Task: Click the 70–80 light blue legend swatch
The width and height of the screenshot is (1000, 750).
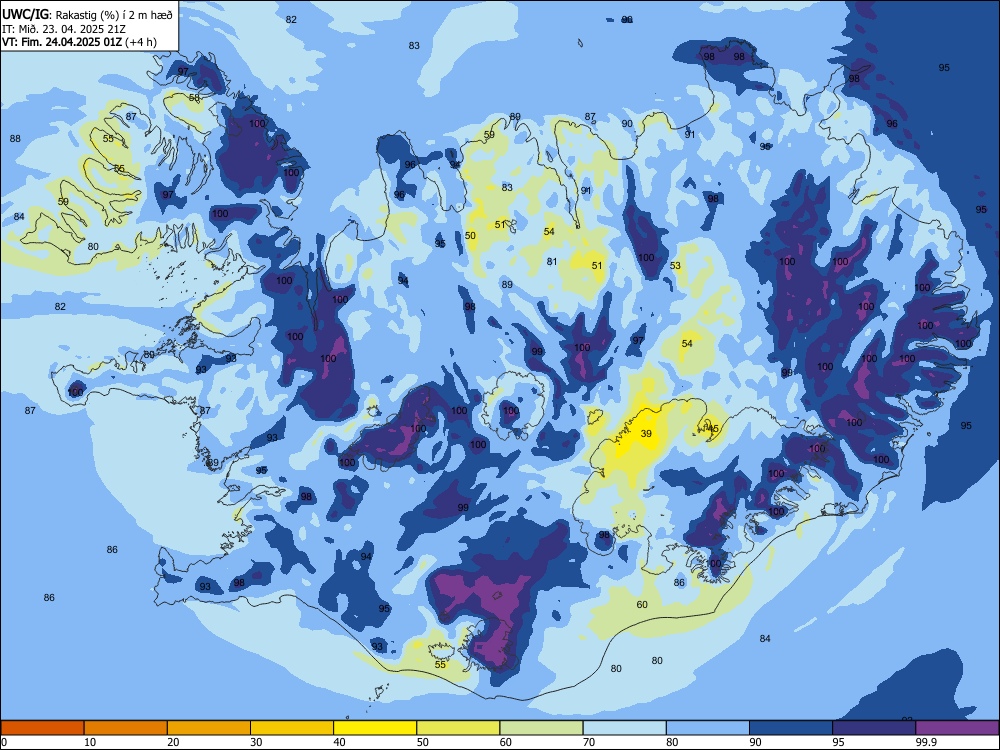Action: tap(625, 728)
